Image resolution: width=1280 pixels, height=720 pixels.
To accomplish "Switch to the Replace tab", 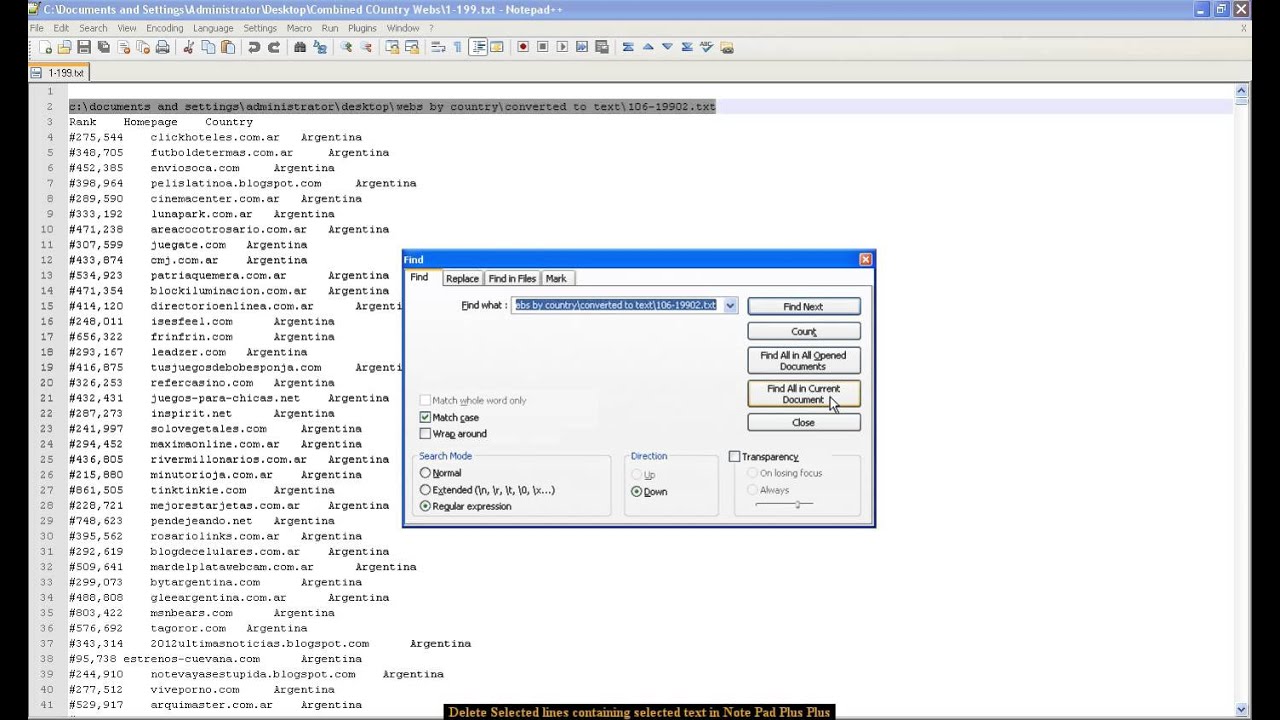I will (x=462, y=279).
